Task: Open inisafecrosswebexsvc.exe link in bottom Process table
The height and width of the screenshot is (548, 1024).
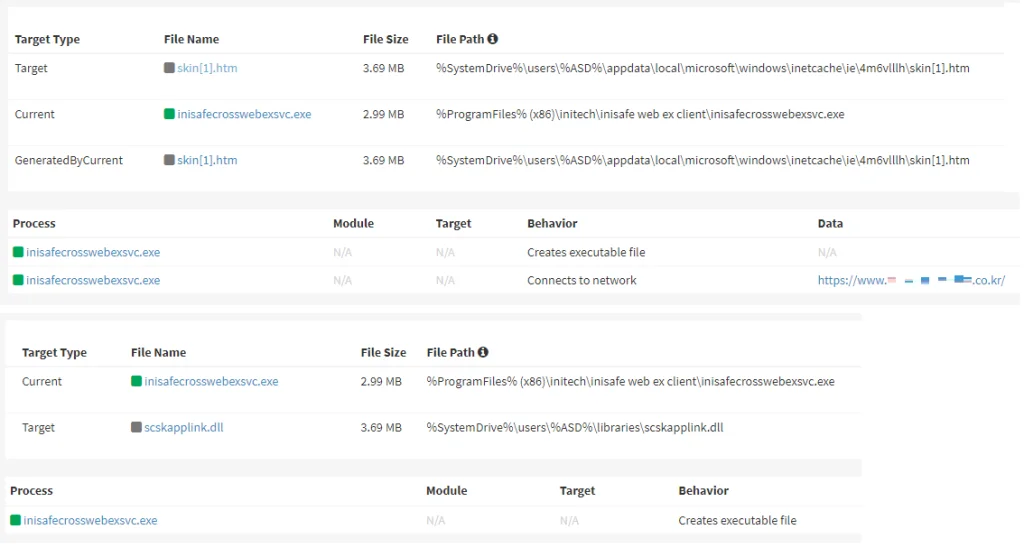Action: pos(90,520)
